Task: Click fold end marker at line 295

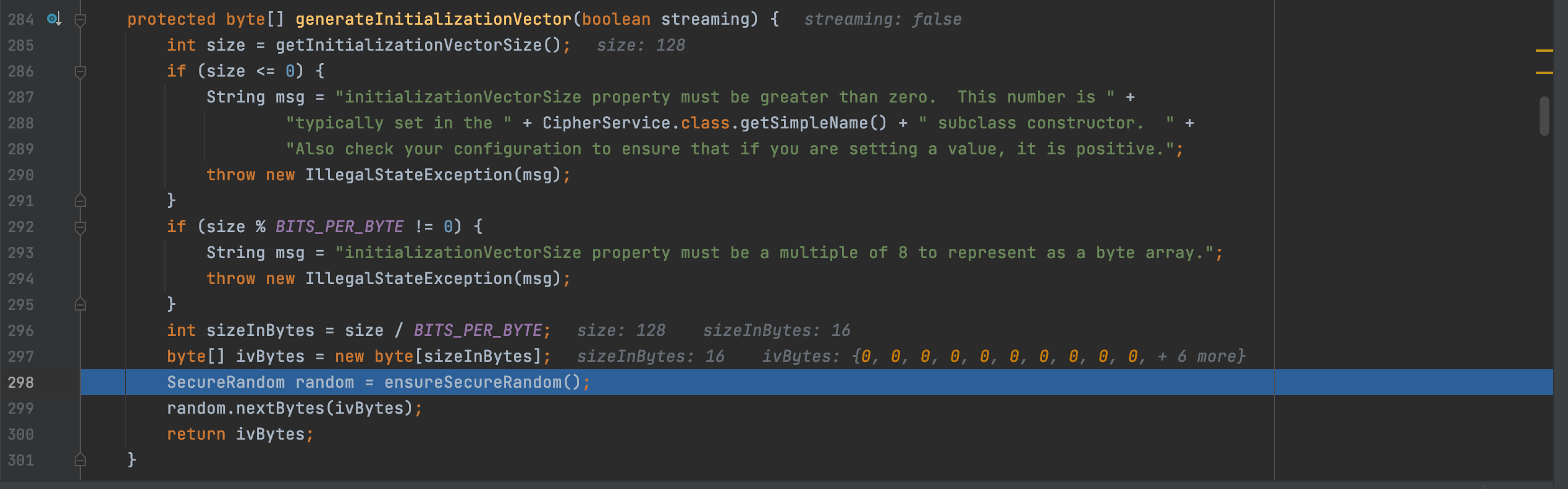Action: click(x=80, y=304)
